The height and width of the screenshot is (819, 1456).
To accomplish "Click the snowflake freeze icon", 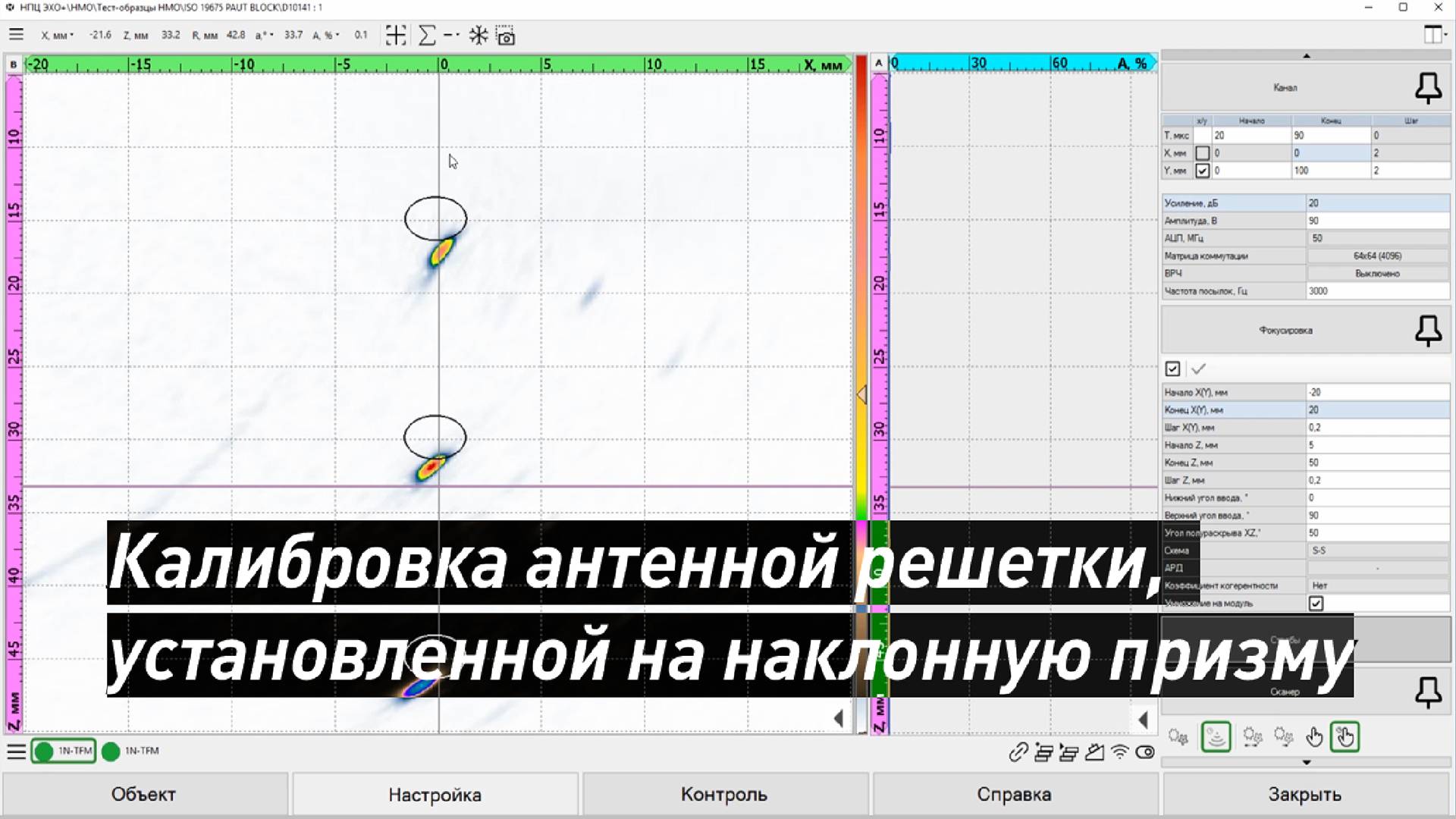I will click(x=478, y=35).
